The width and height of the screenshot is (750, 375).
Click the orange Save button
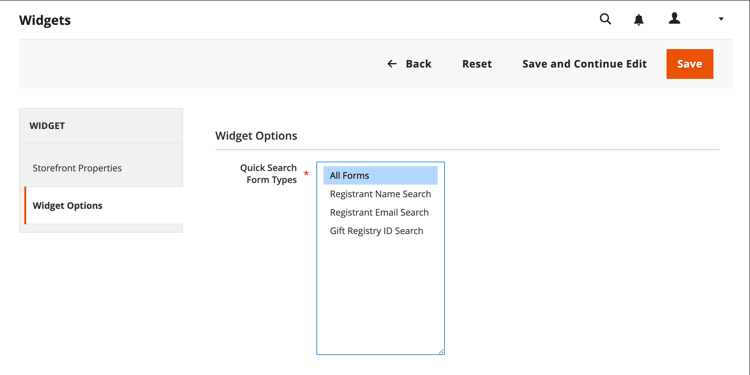pos(689,64)
